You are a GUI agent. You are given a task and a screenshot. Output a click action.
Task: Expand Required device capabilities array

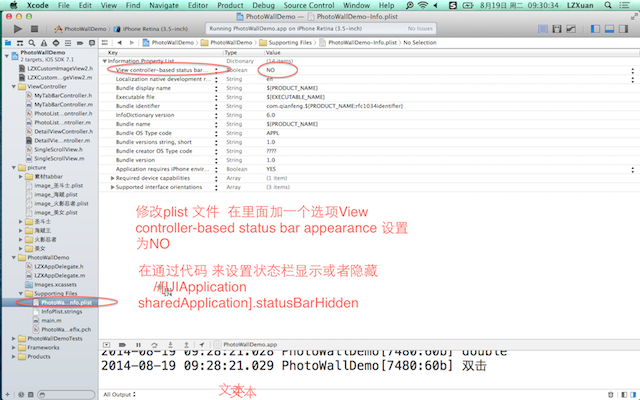113,178
